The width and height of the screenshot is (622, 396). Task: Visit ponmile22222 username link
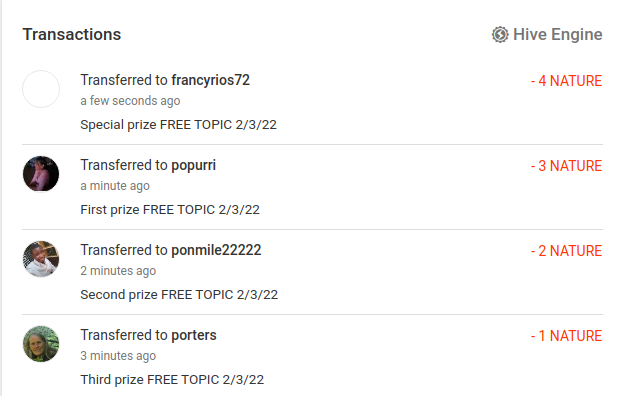(x=216, y=250)
